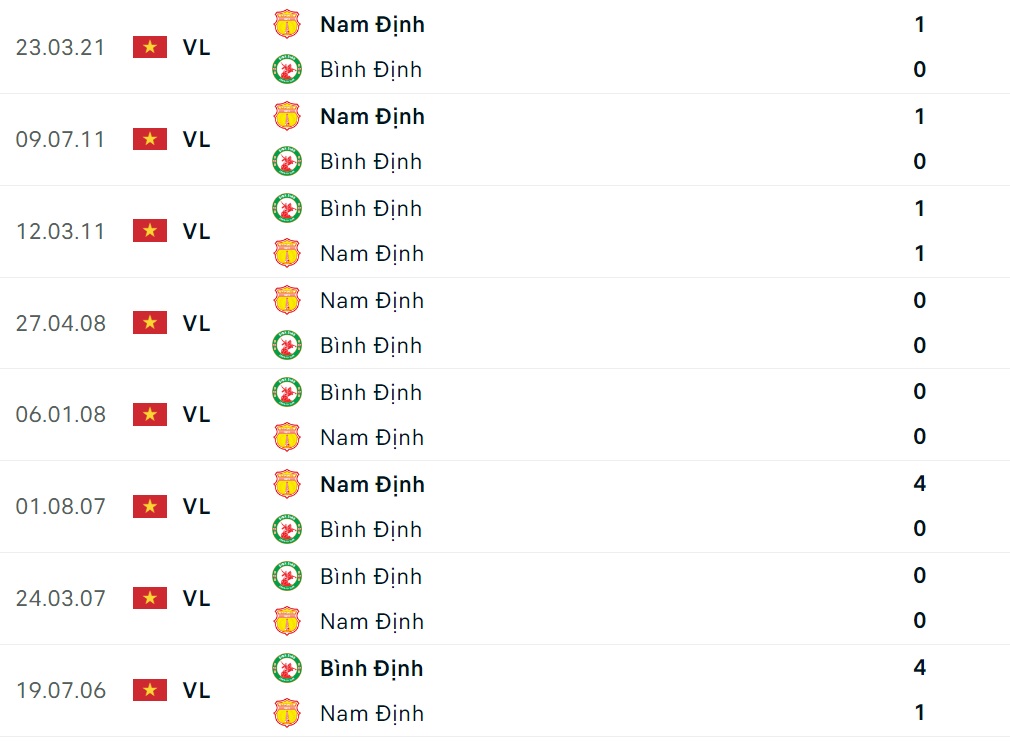Click the date 12.03.11
The width and height of the screenshot is (1010, 741).
point(61,231)
